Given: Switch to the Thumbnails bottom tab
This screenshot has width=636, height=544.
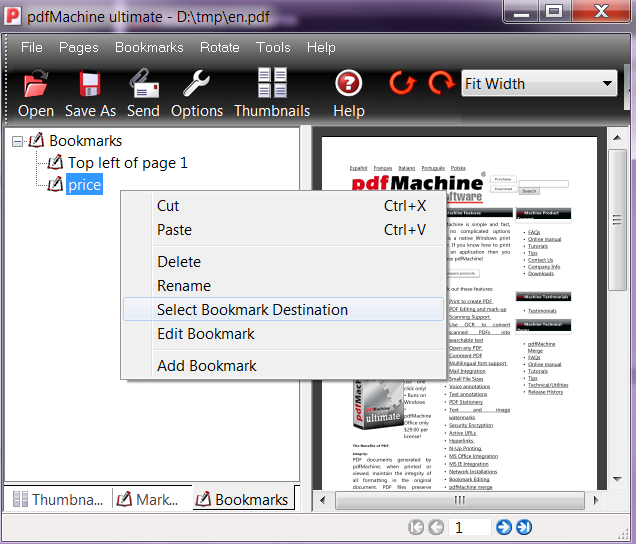Looking at the screenshot, I should pos(56,499).
